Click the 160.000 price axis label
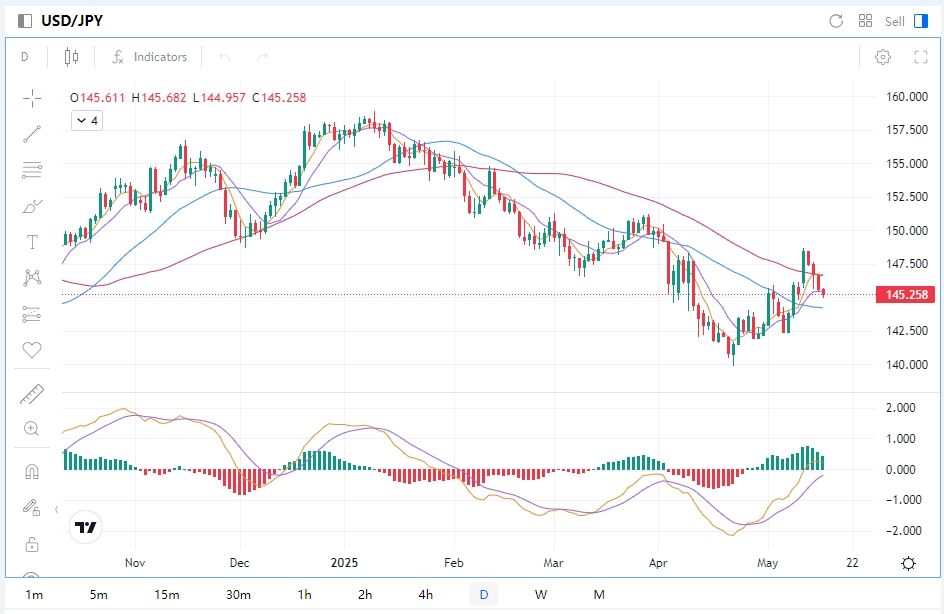The width and height of the screenshot is (944, 614). [x=907, y=96]
